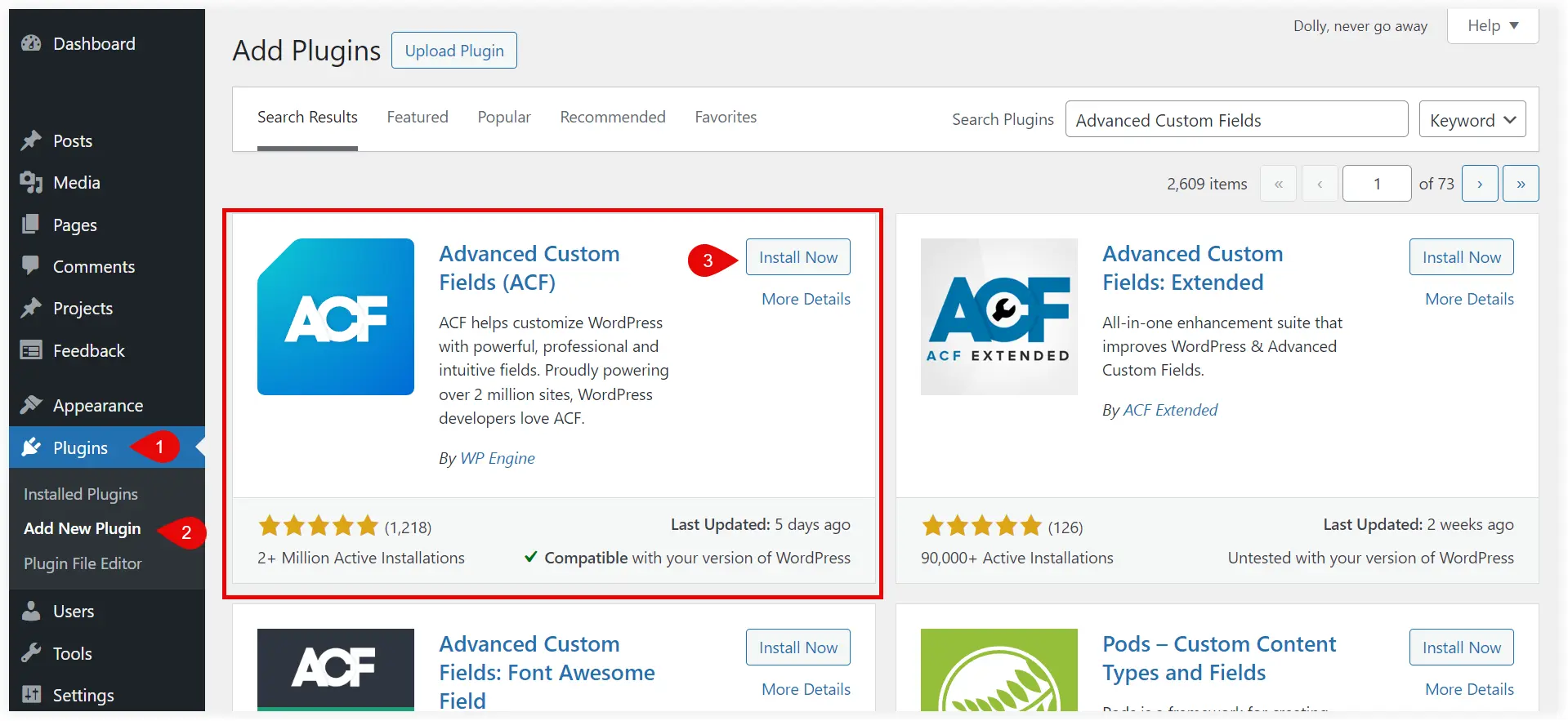The width and height of the screenshot is (1568, 721).
Task: Open the Keyword search type dropdown
Action: (x=1472, y=120)
